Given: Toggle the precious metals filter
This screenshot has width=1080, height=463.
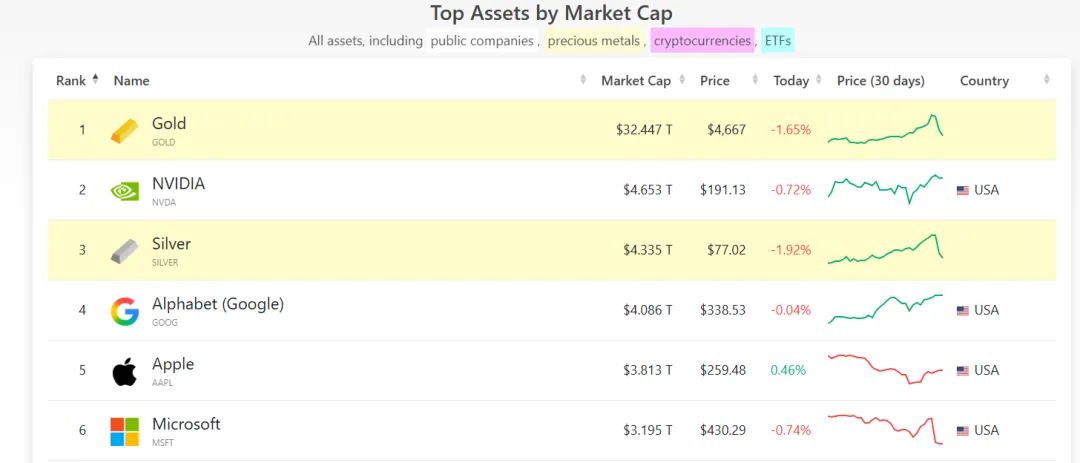Looking at the screenshot, I should pos(594,41).
